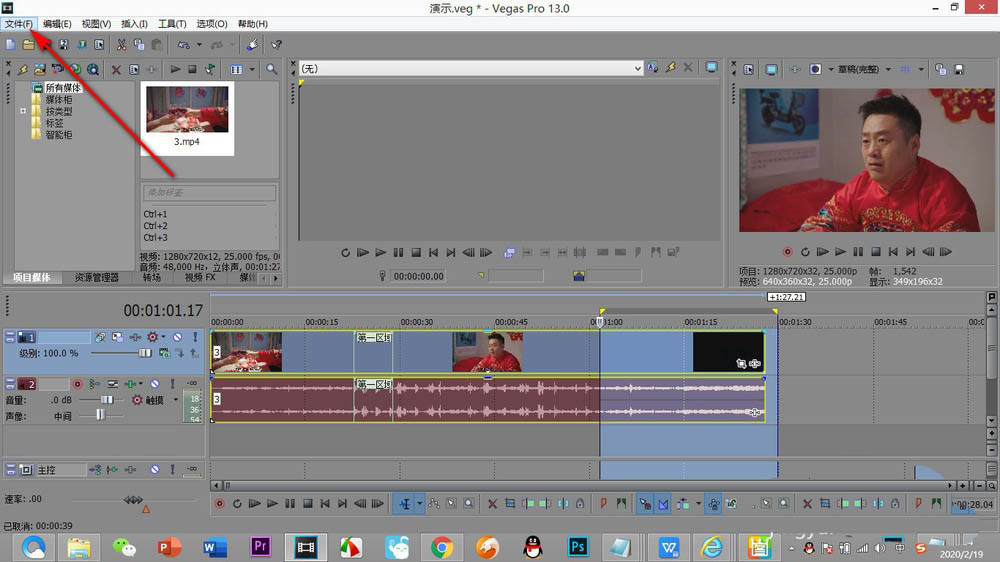Viewport: 1000px width, 562px height.
Task: Click Save snapshot to file icon in preview
Action: pyautogui.click(x=959, y=70)
